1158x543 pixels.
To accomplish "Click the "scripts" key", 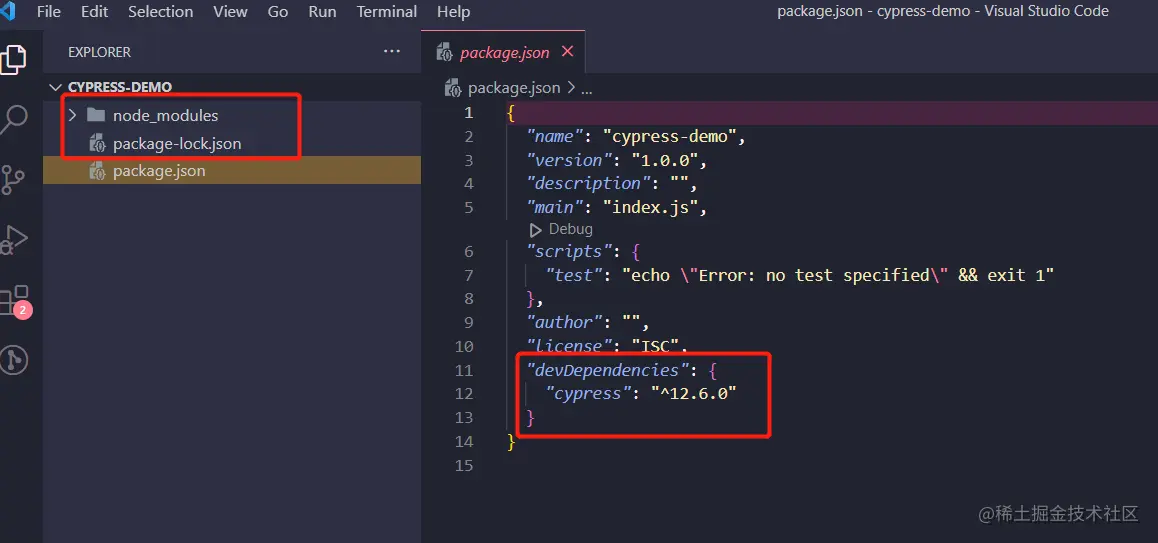I will [x=571, y=251].
